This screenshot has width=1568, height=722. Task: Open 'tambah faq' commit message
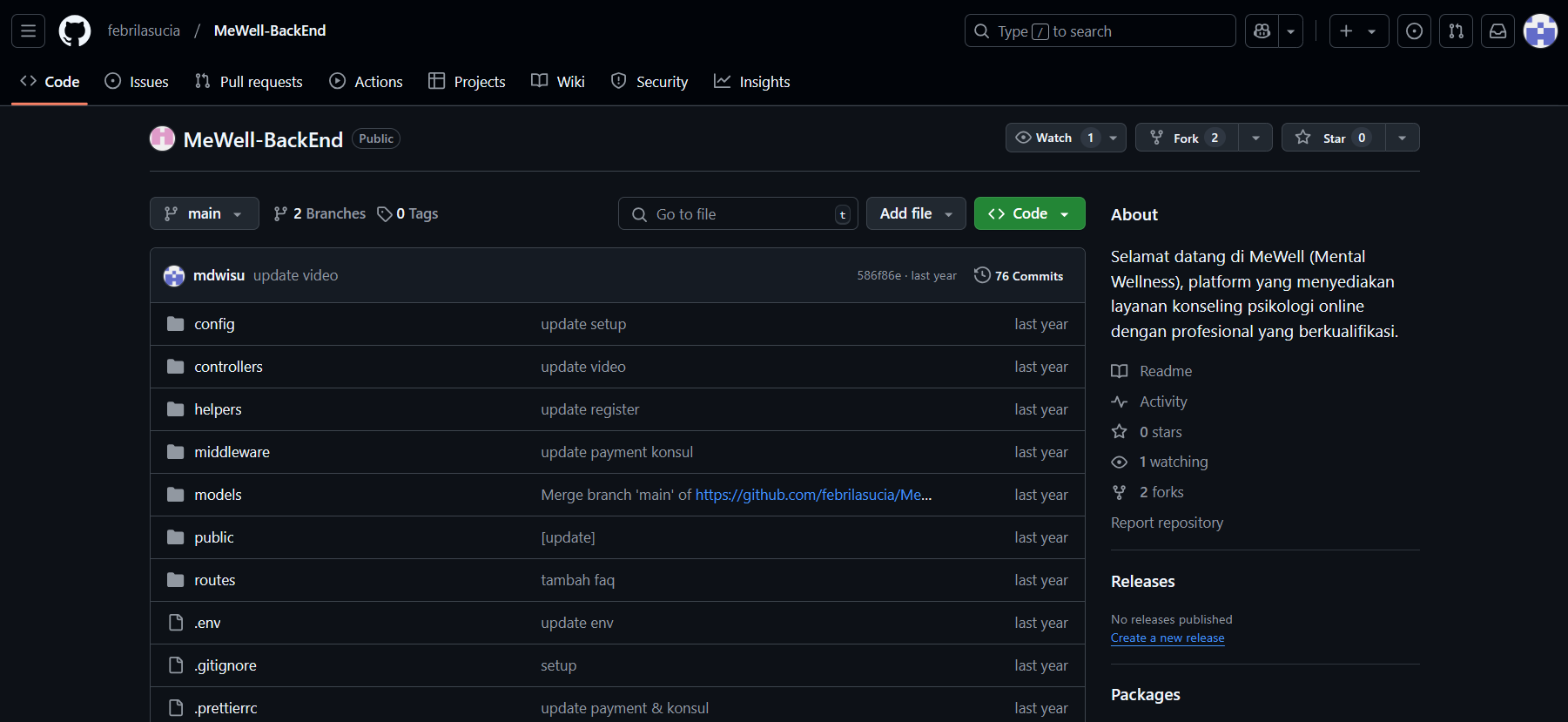(x=577, y=580)
